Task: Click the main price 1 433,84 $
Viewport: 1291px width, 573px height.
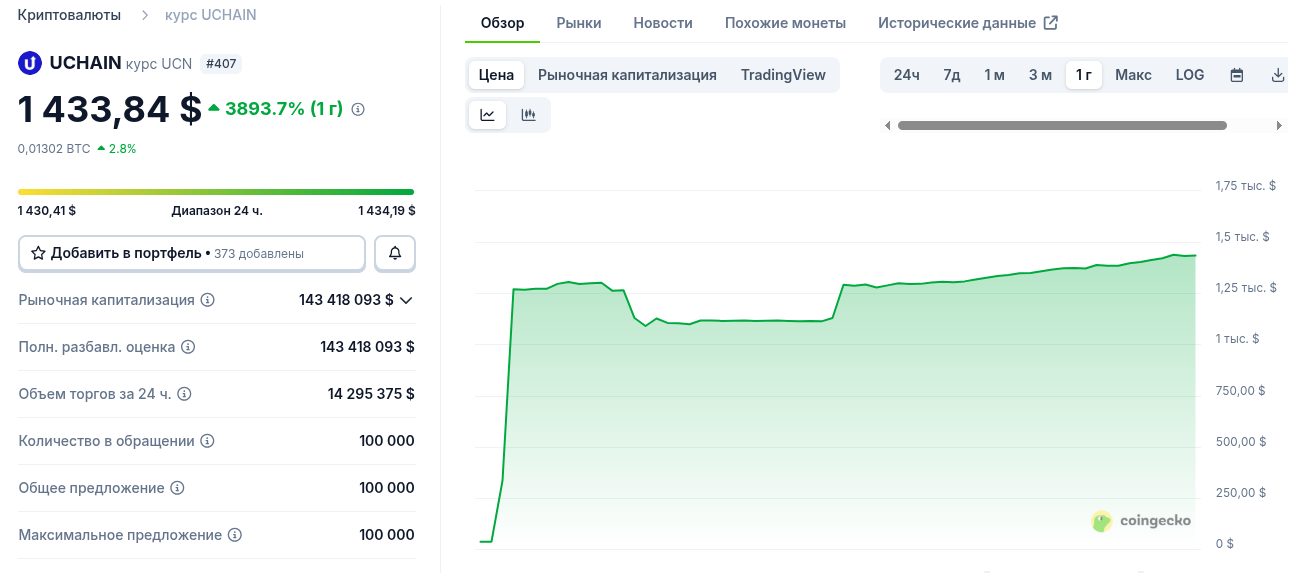Action: point(110,109)
